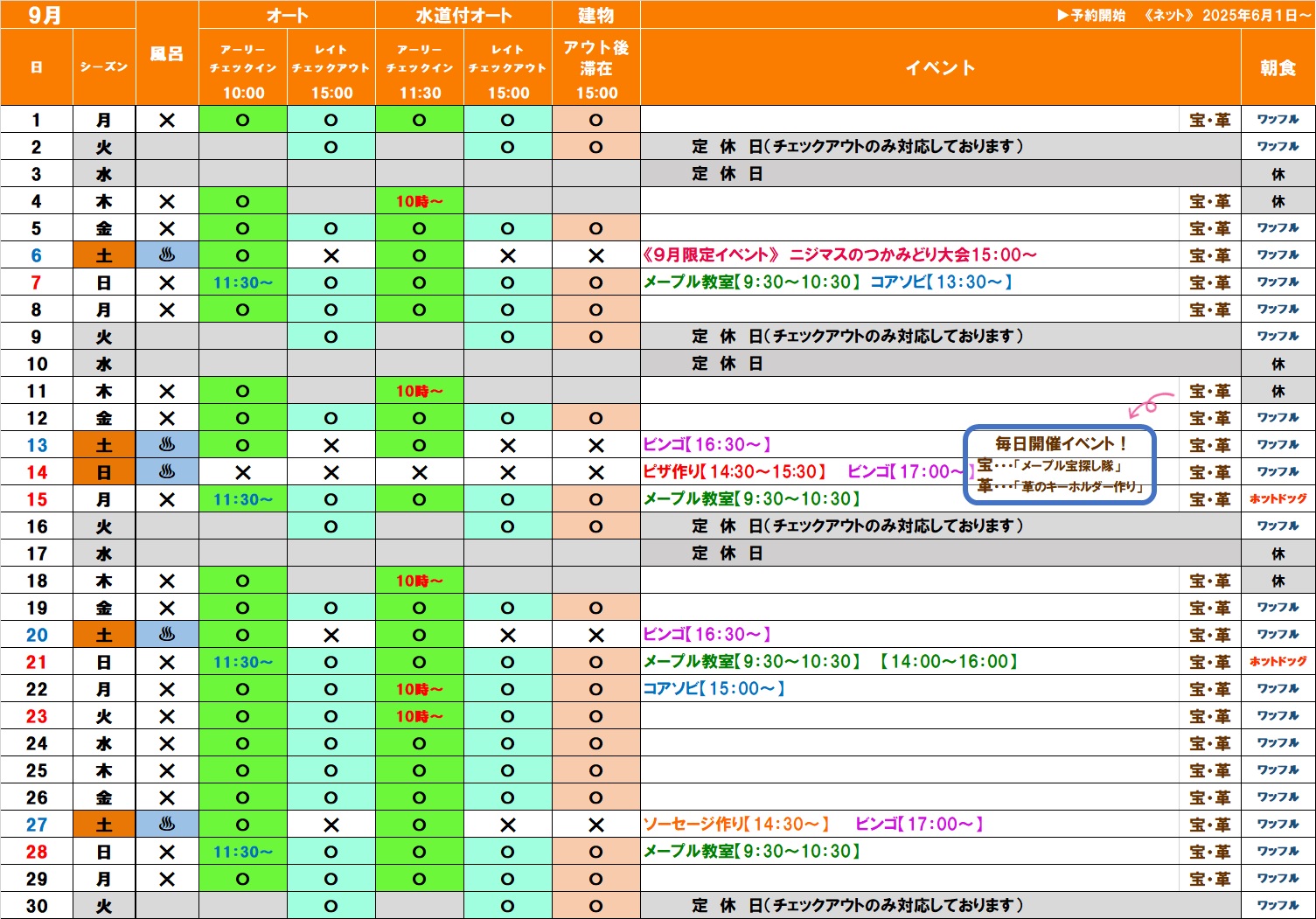The image size is (1316, 919).
Task: Click the bath icon on Saturday the 6th
Action: (x=167, y=255)
